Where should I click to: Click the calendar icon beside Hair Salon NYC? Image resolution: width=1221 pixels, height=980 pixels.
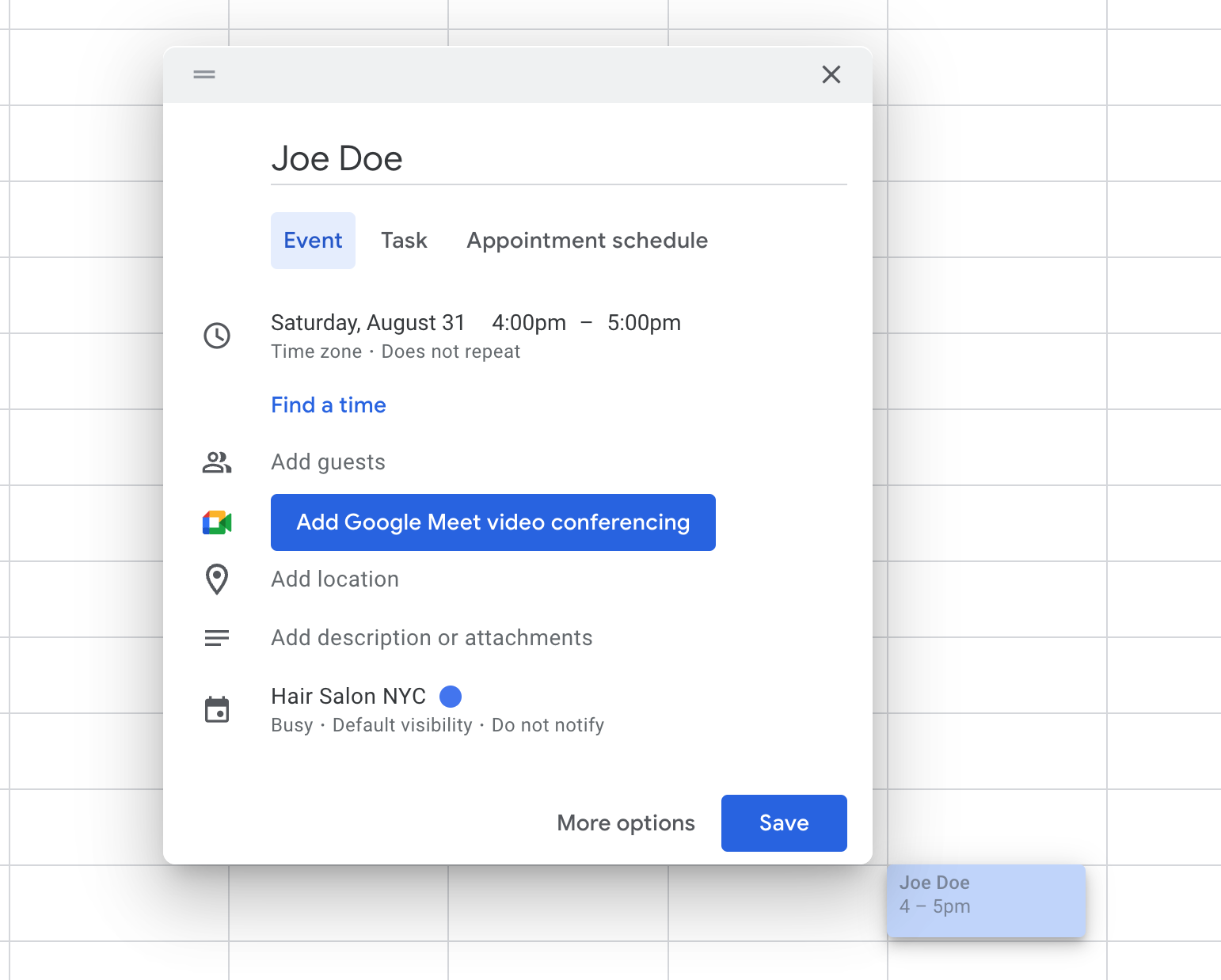[217, 709]
